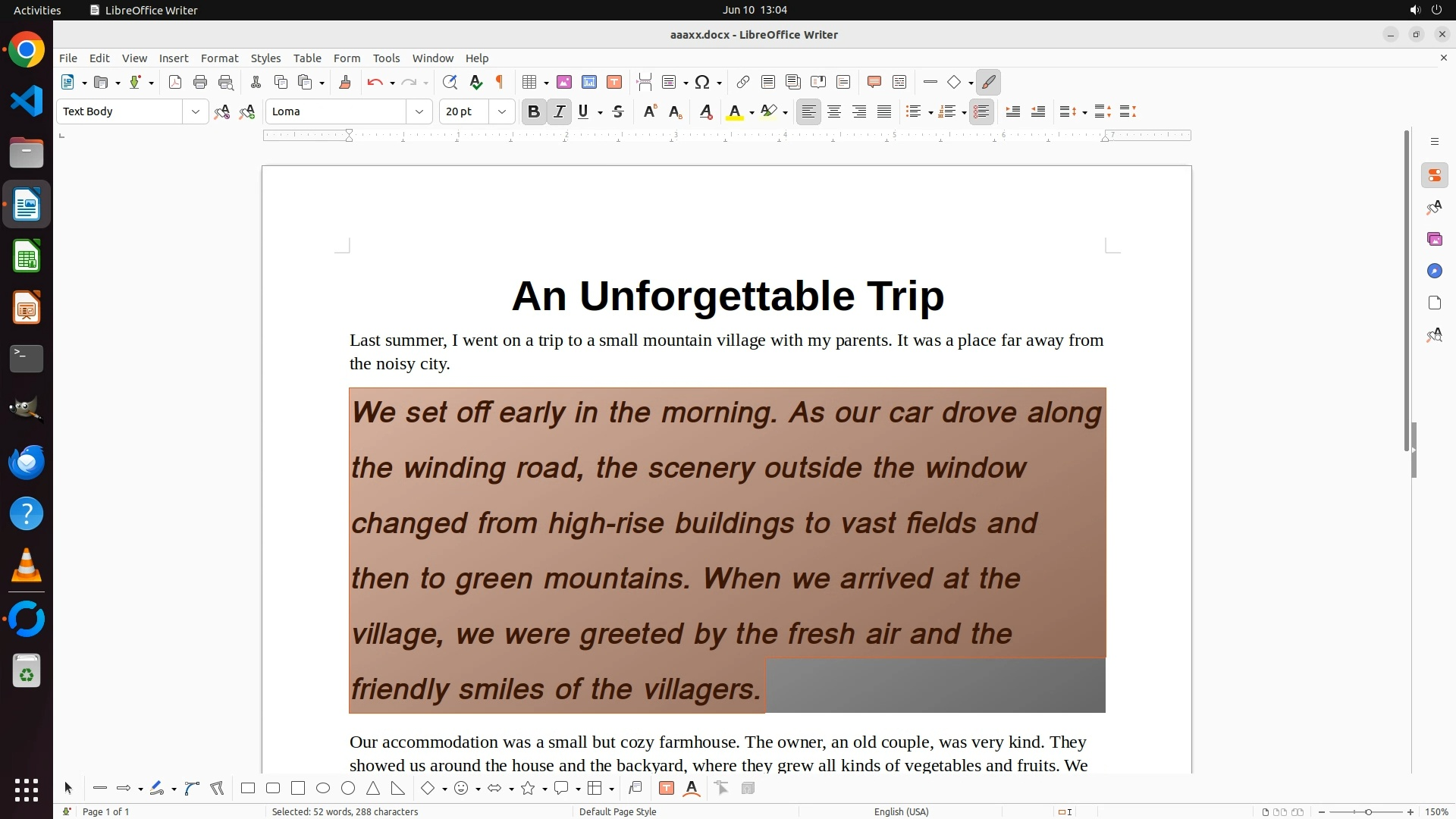Toggle Strikethrough formatting
1456x819 pixels.
618,111
